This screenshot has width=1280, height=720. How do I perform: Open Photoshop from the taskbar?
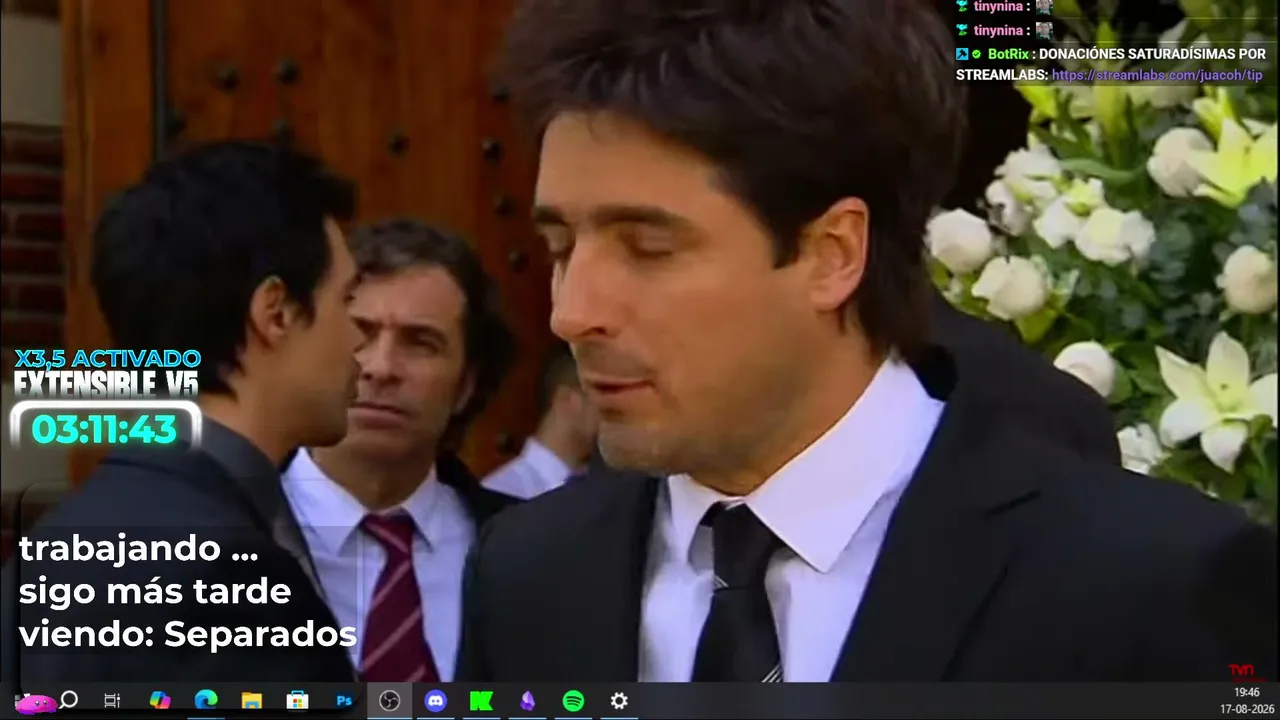344,701
